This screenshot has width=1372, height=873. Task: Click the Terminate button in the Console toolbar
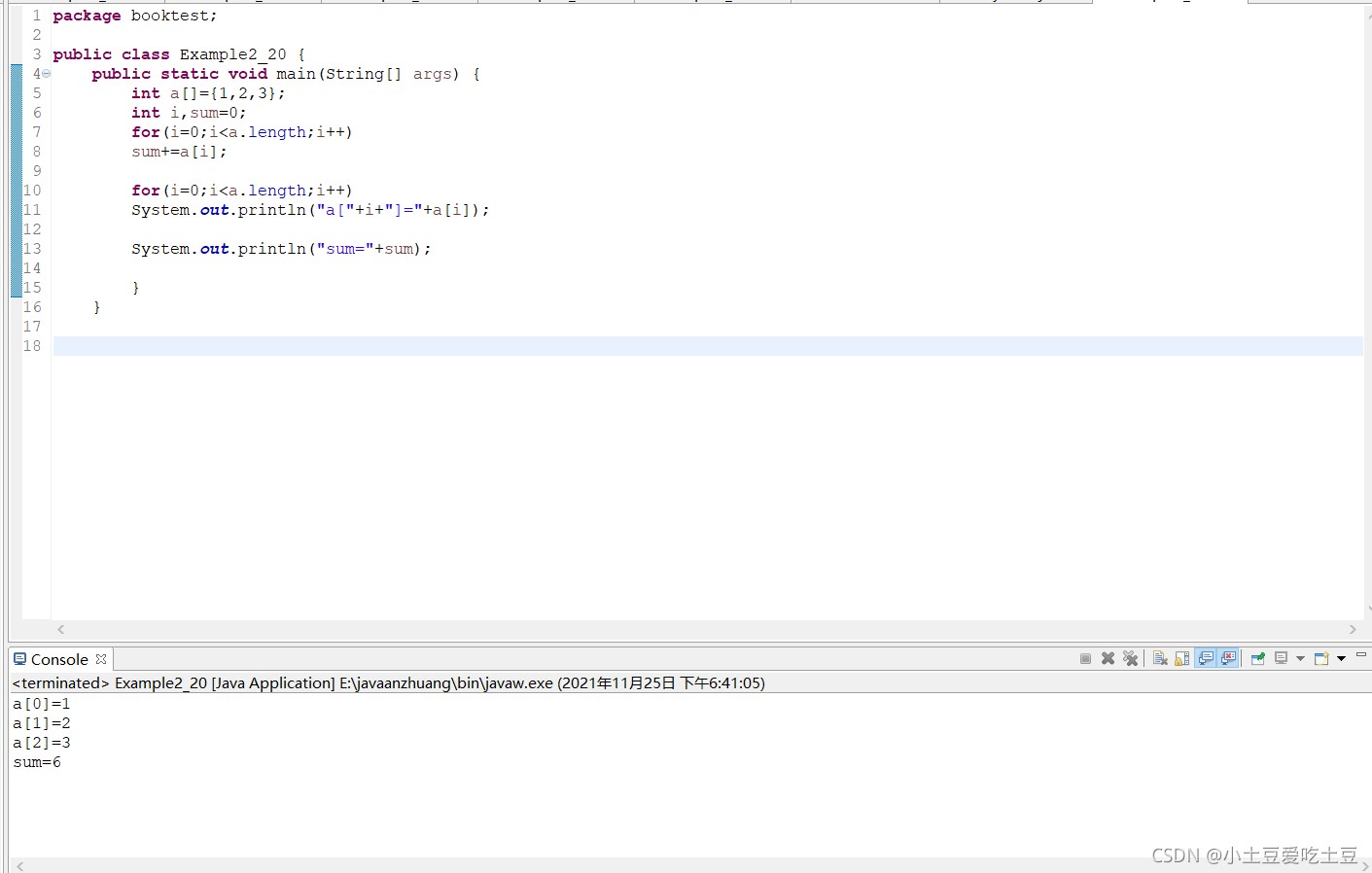click(x=1085, y=658)
